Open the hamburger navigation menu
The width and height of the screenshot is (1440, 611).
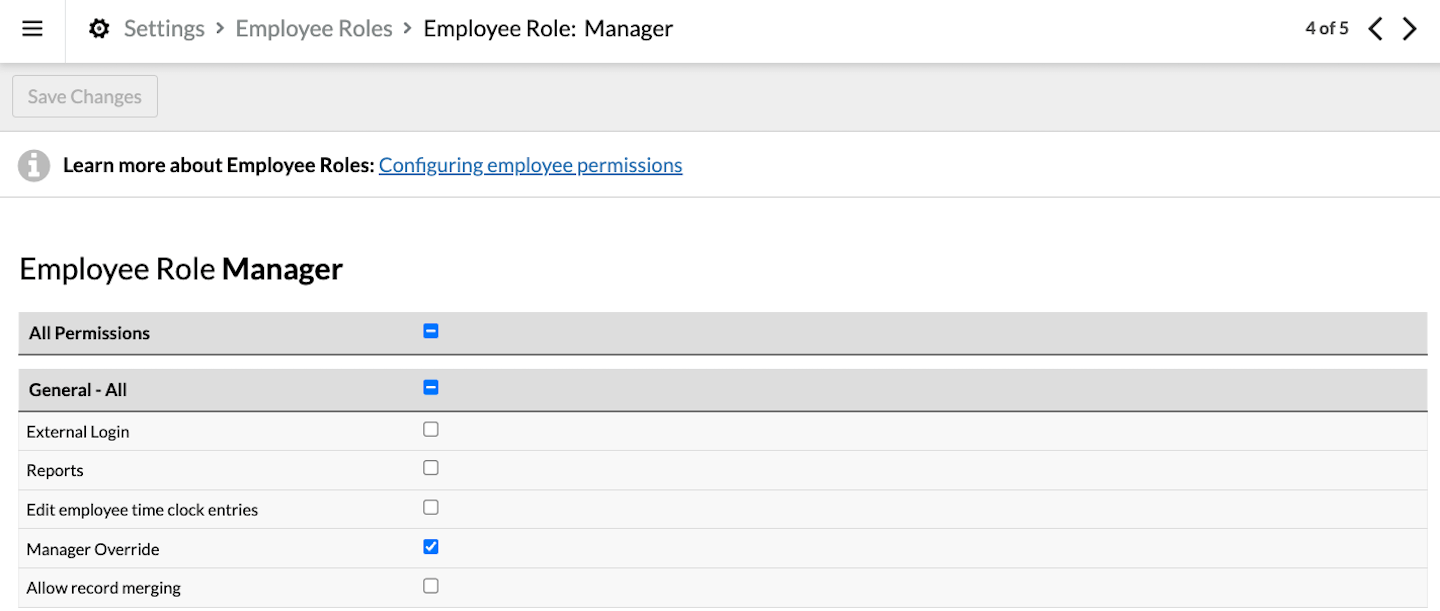click(32, 28)
